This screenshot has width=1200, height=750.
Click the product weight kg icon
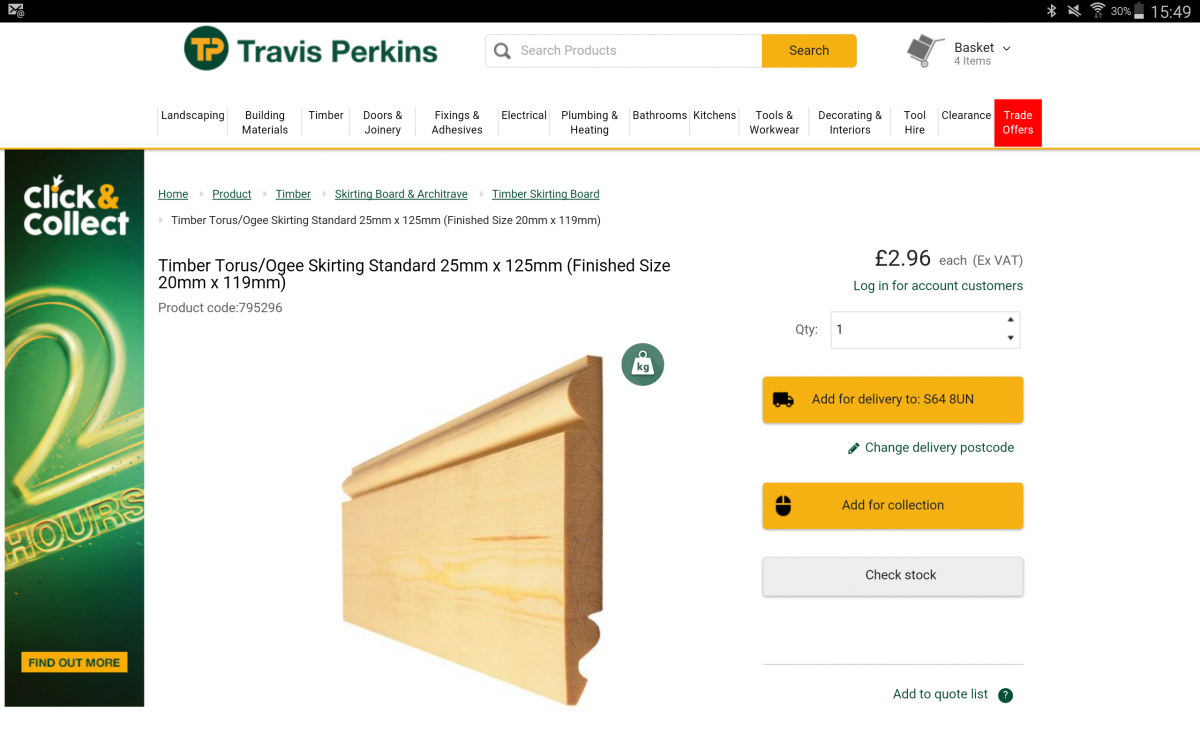coord(642,365)
